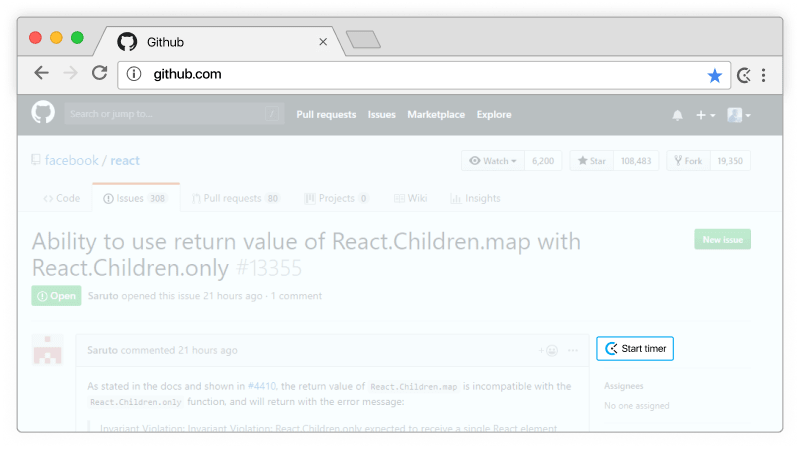
Task: View the 6,200 watchers count
Action: [543, 161]
